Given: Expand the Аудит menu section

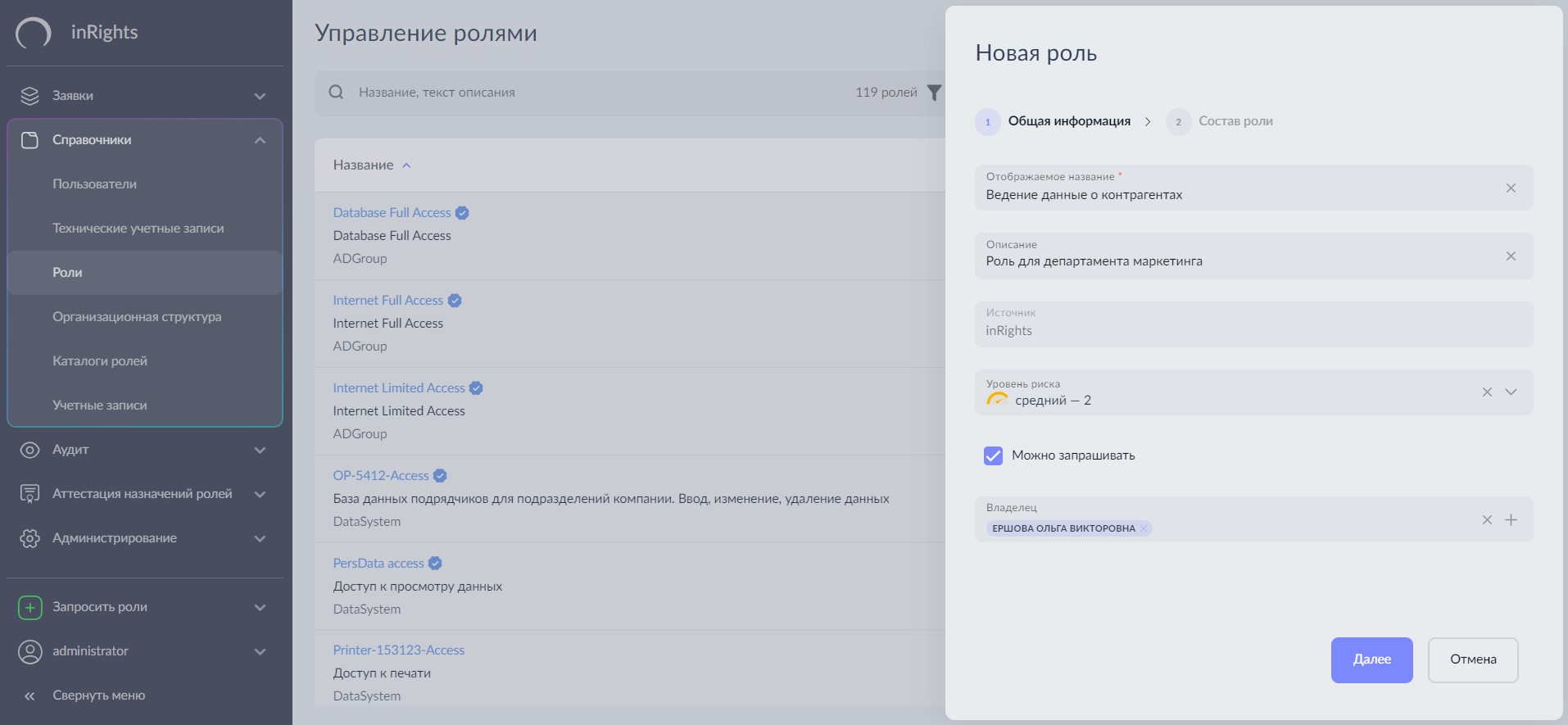Looking at the screenshot, I should pos(260,450).
